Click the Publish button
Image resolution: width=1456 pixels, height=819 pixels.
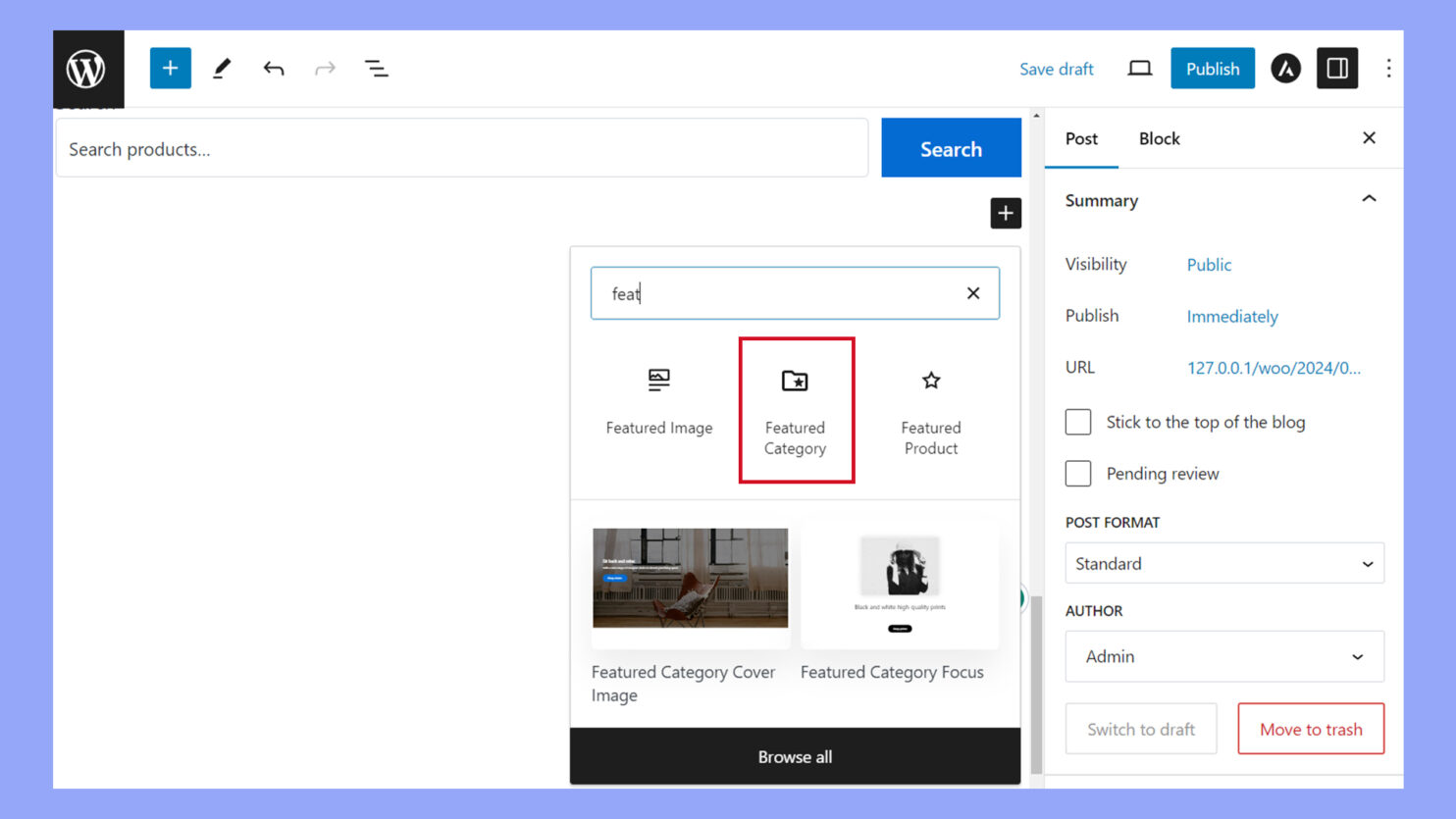1212,69
